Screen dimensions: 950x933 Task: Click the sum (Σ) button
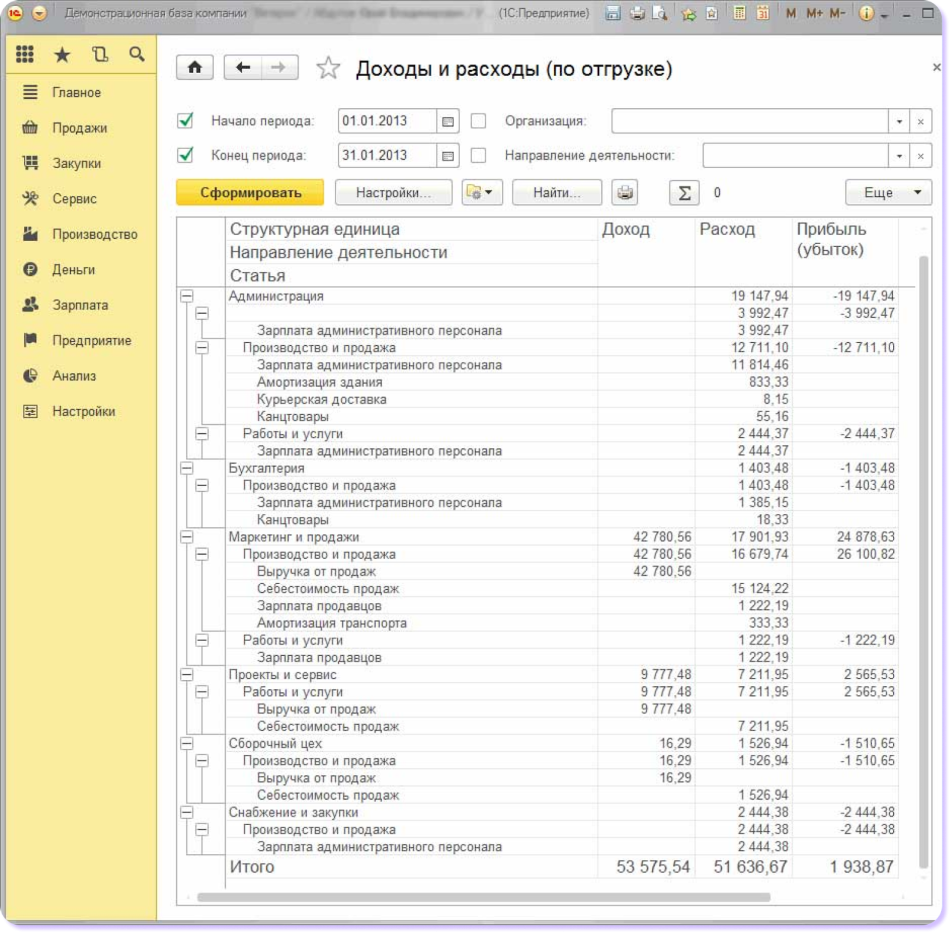[x=684, y=193]
